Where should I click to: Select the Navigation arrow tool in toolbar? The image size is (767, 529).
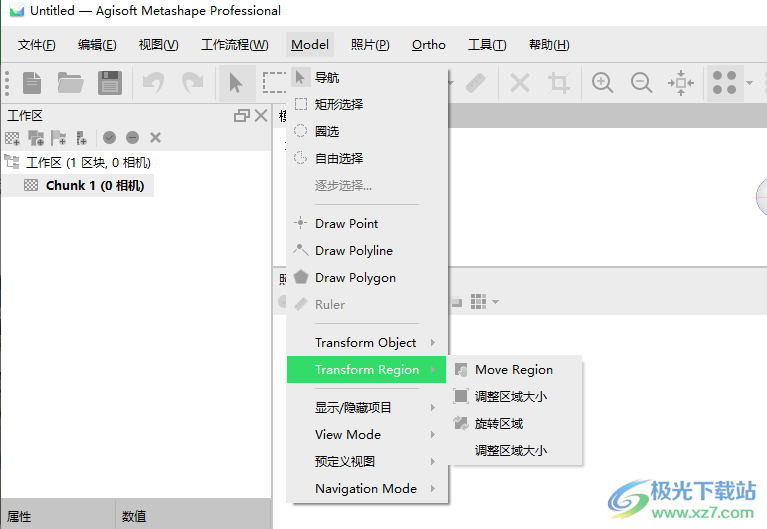pyautogui.click(x=236, y=83)
